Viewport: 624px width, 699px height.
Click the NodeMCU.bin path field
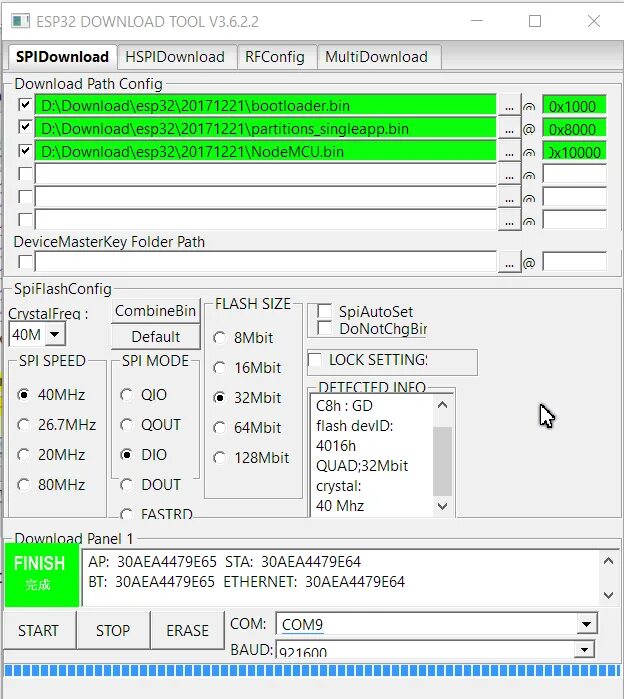pos(265,152)
